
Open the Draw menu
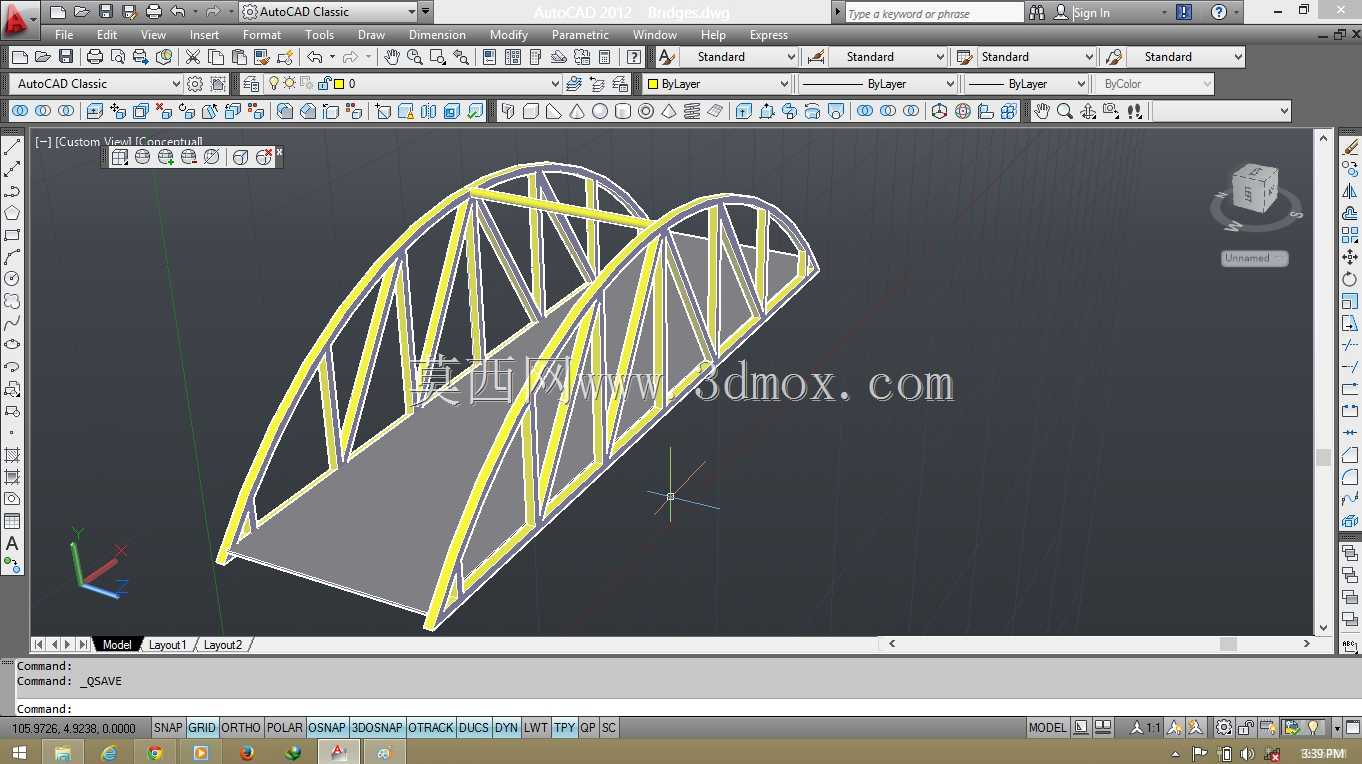click(x=371, y=35)
